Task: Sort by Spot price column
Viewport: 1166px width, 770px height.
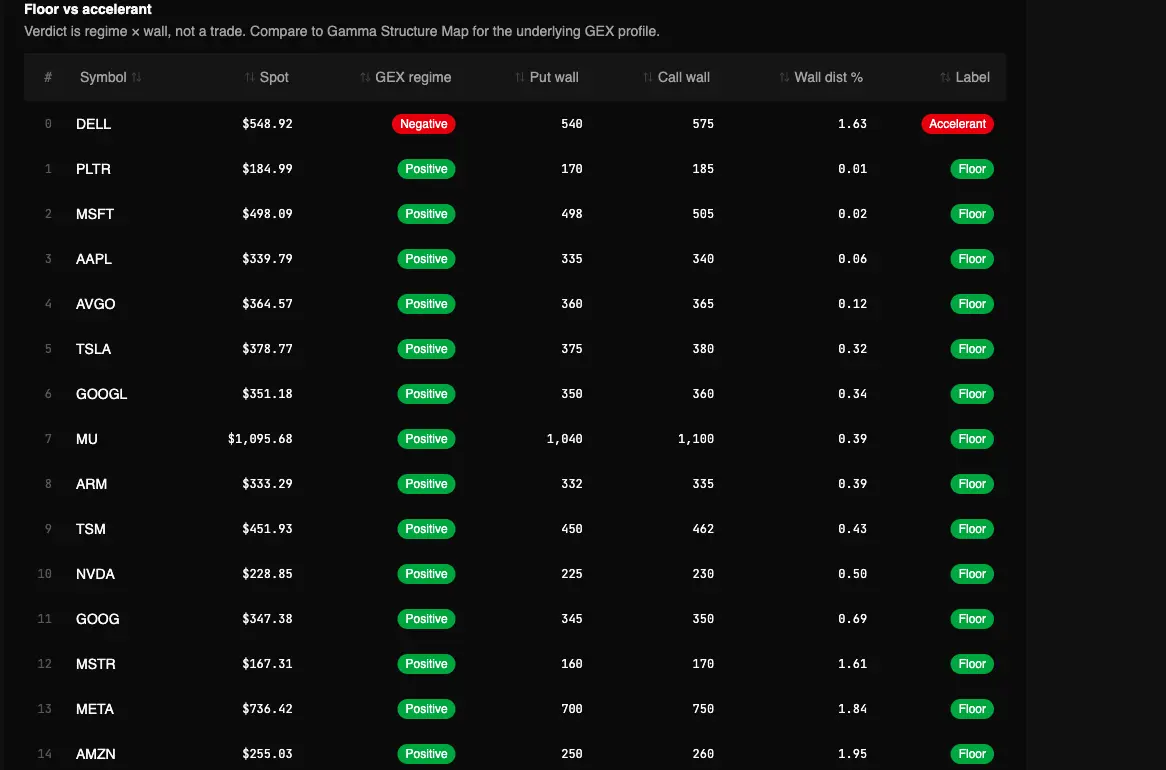Action: coord(266,77)
